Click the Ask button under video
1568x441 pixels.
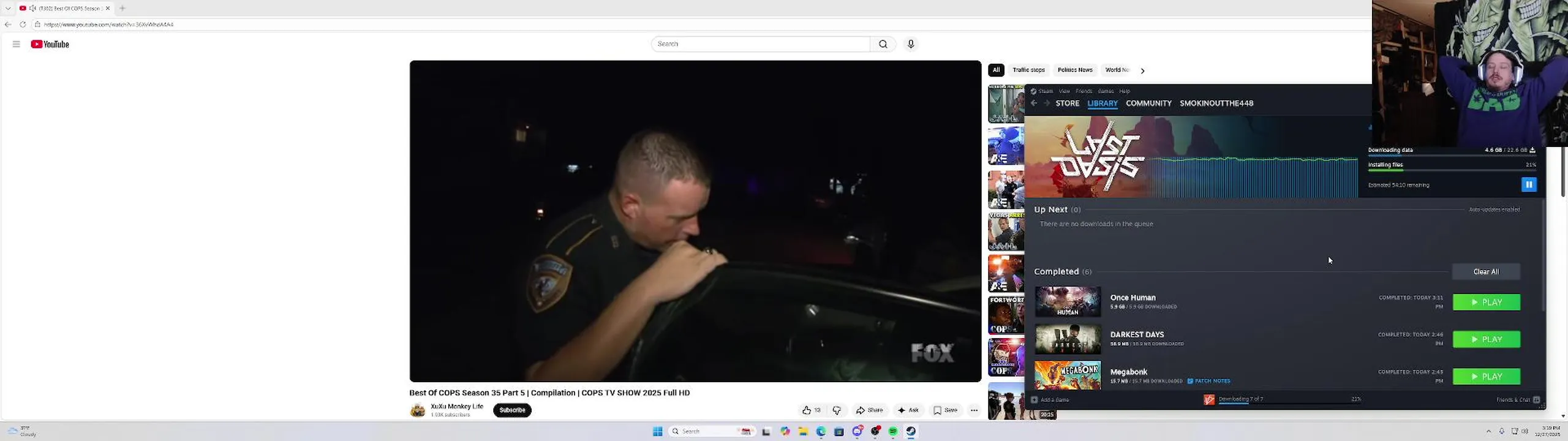click(x=908, y=410)
